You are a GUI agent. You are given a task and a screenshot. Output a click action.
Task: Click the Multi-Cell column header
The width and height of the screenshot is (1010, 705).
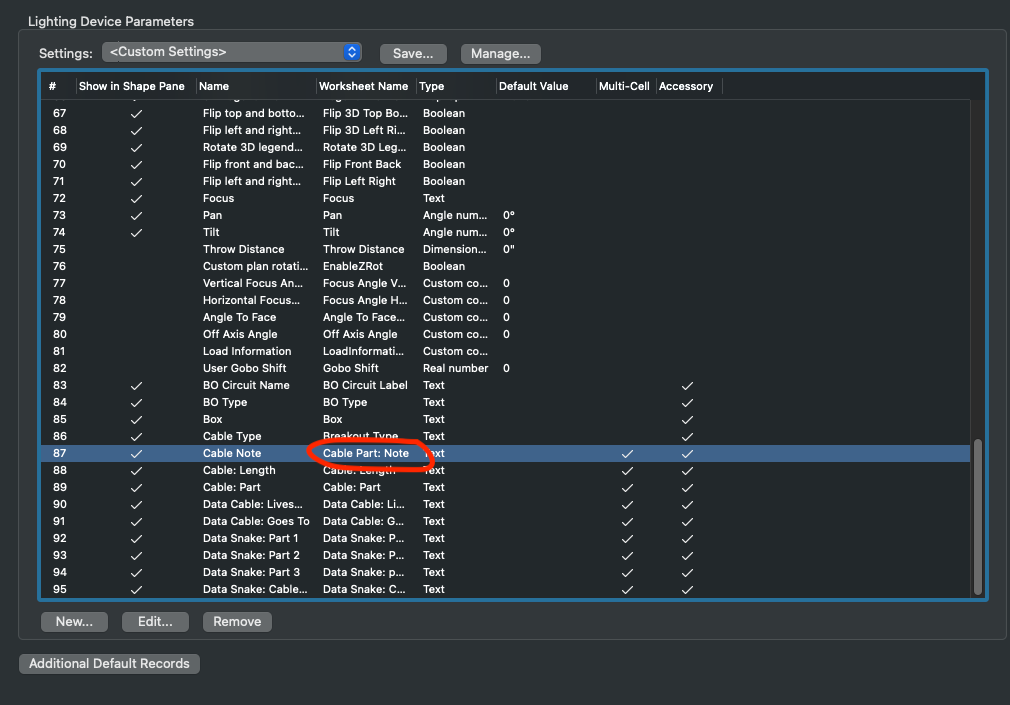[624, 86]
